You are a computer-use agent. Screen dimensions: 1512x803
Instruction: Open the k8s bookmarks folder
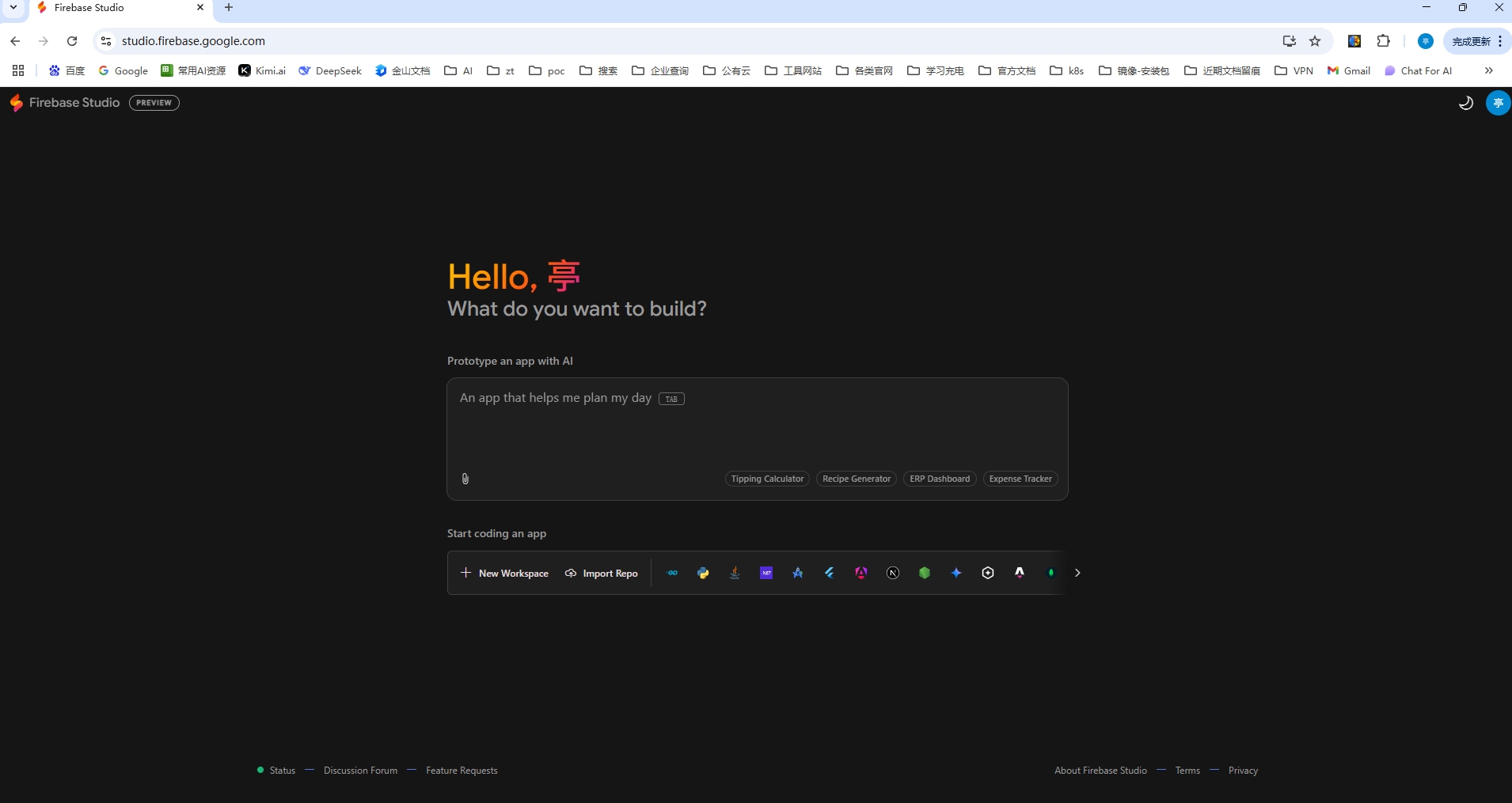point(1066,70)
